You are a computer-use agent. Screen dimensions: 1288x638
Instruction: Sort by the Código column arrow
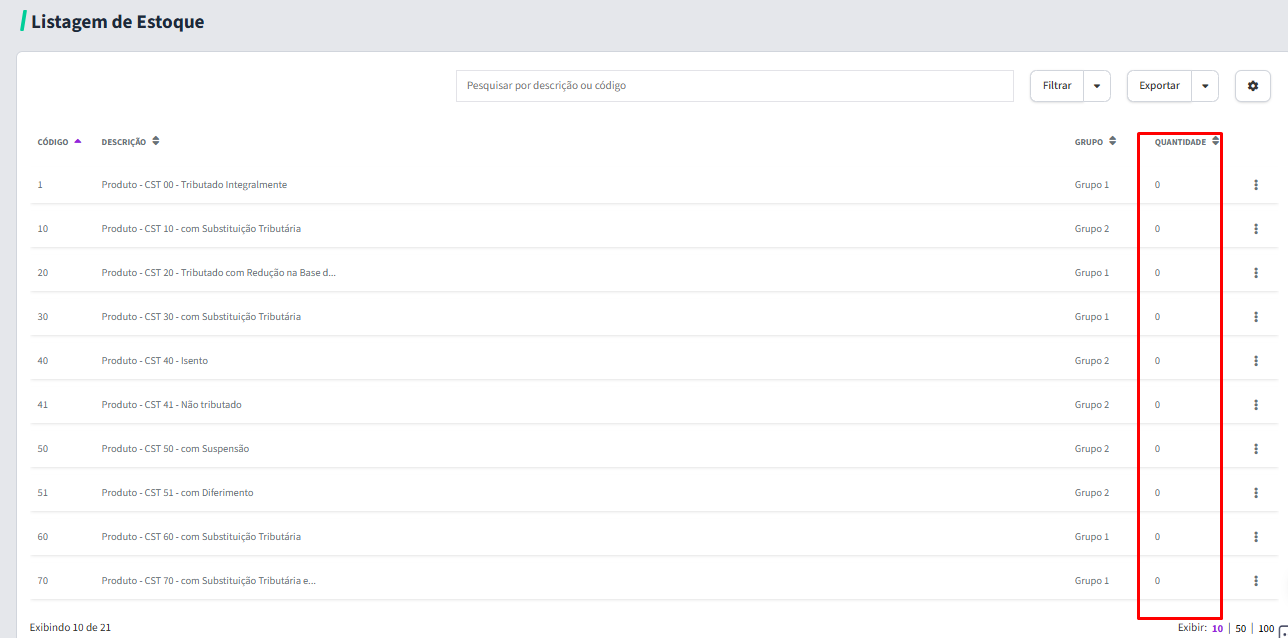point(78,142)
